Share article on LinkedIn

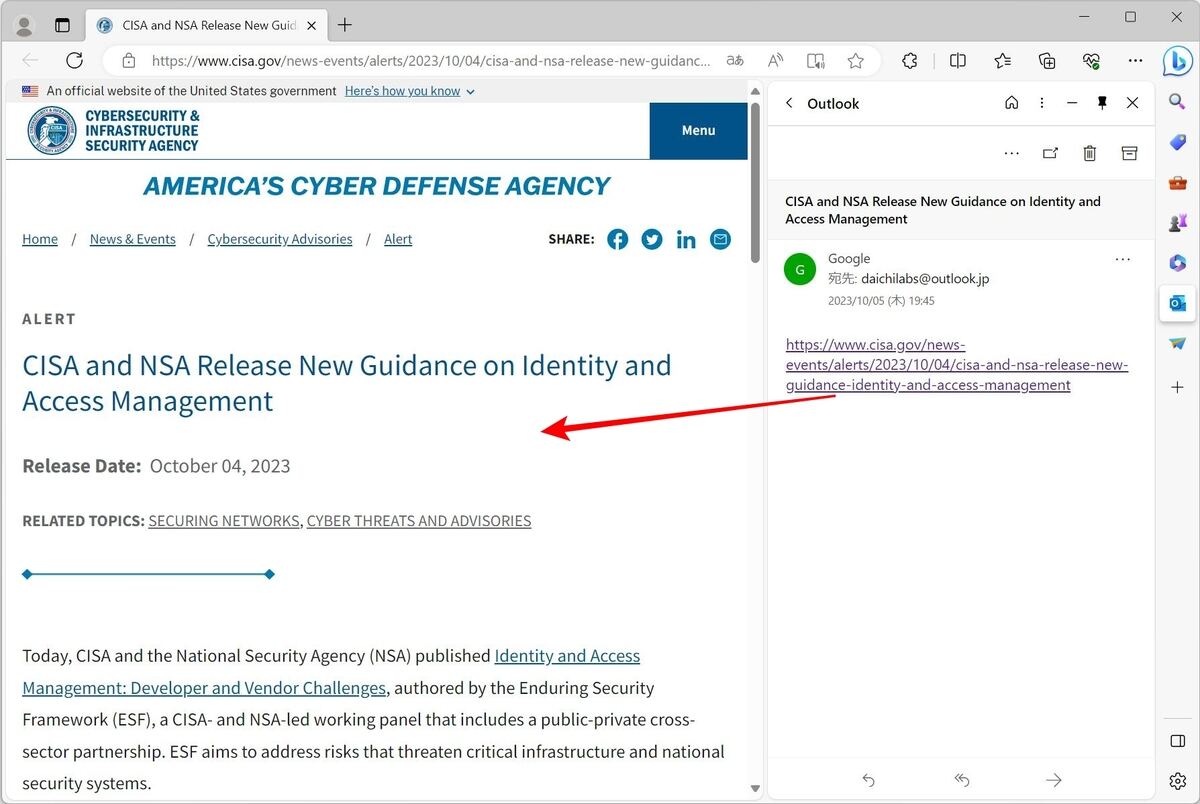(x=686, y=239)
